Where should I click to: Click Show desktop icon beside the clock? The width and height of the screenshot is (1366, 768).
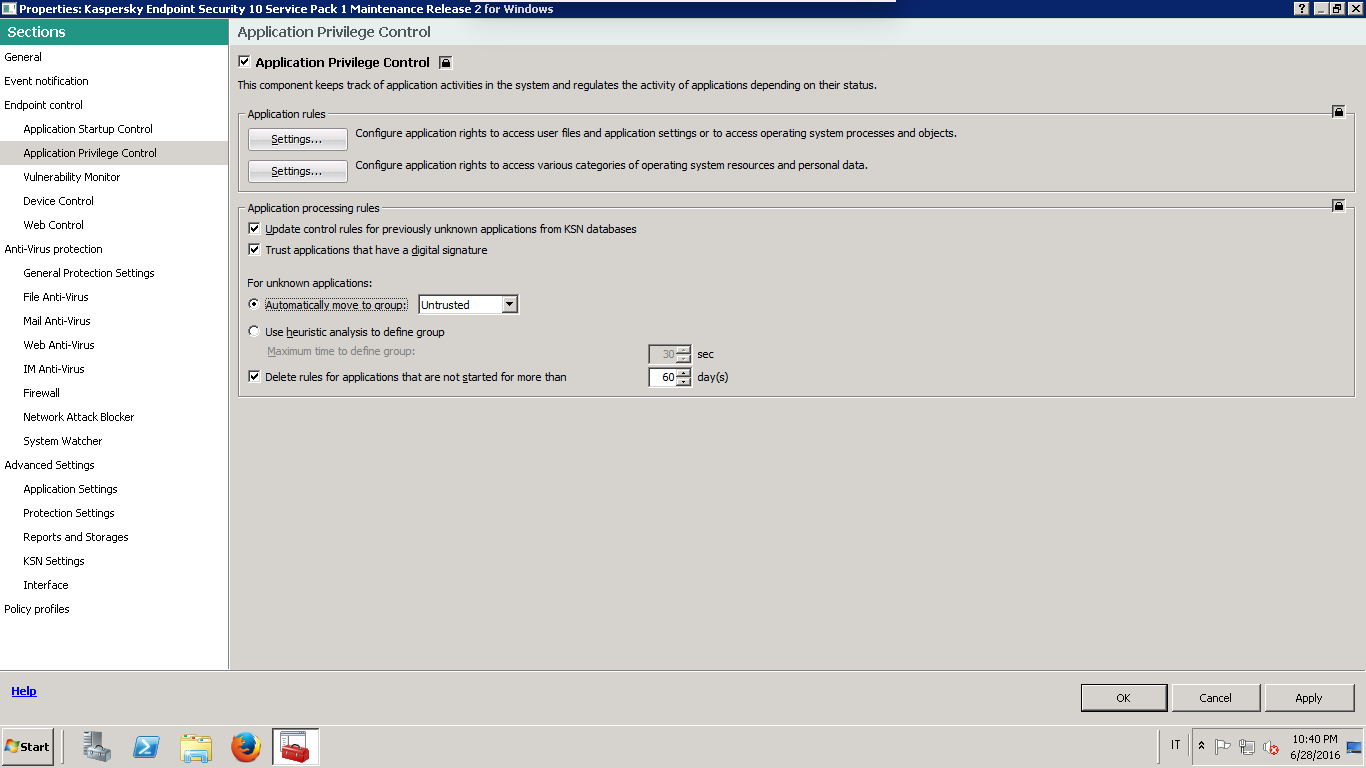(x=1355, y=747)
